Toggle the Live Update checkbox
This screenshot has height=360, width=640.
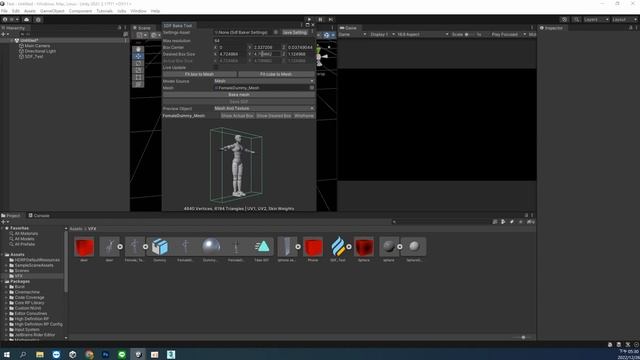tap(216, 68)
